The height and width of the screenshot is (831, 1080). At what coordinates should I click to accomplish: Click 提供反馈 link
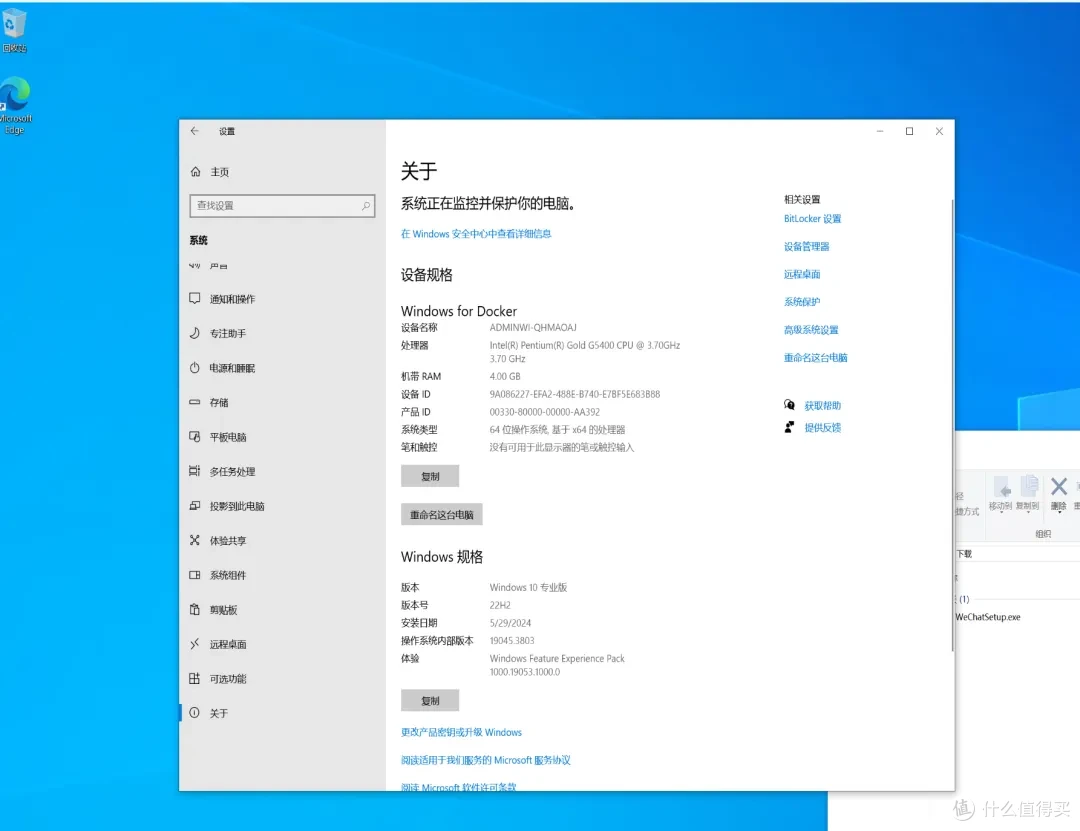[822, 427]
